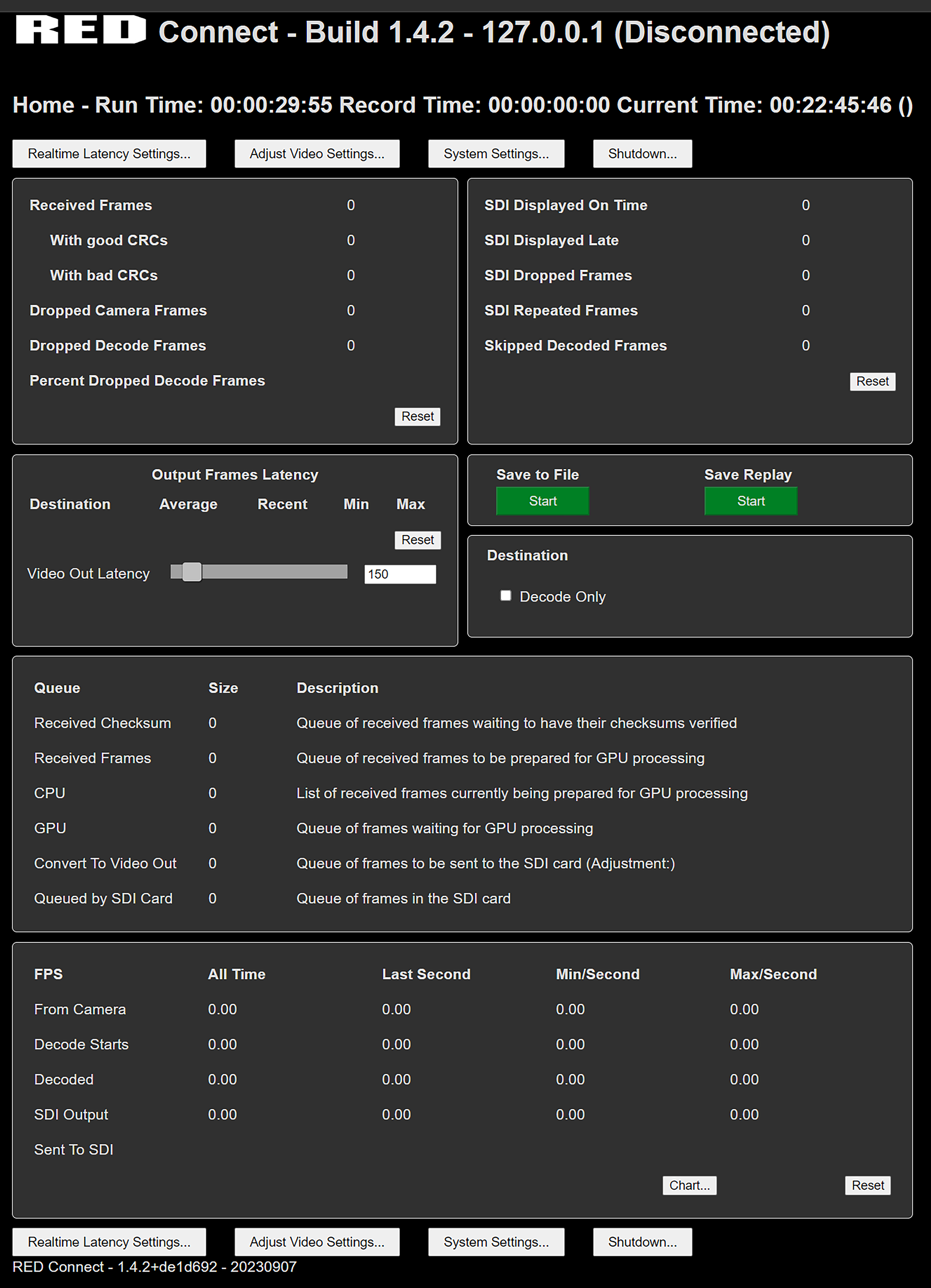This screenshot has height=1288, width=931.
Task: Click the Video Out Latency value field
Action: point(400,574)
